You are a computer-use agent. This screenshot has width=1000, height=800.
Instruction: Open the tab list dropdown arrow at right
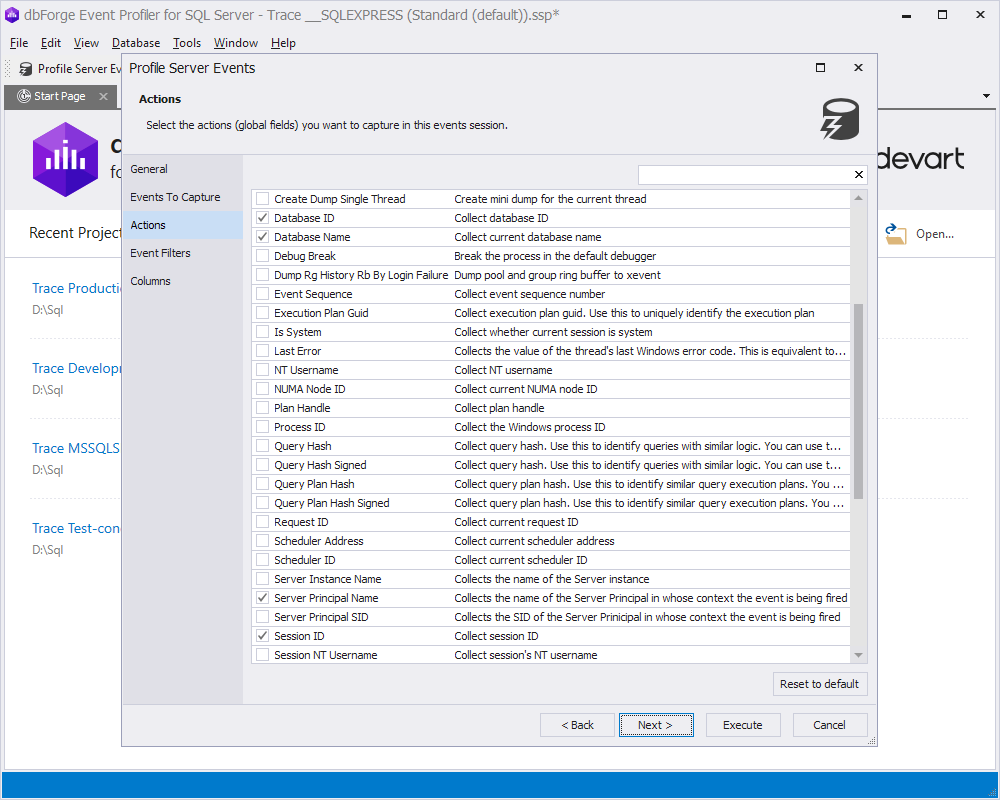[x=986, y=96]
